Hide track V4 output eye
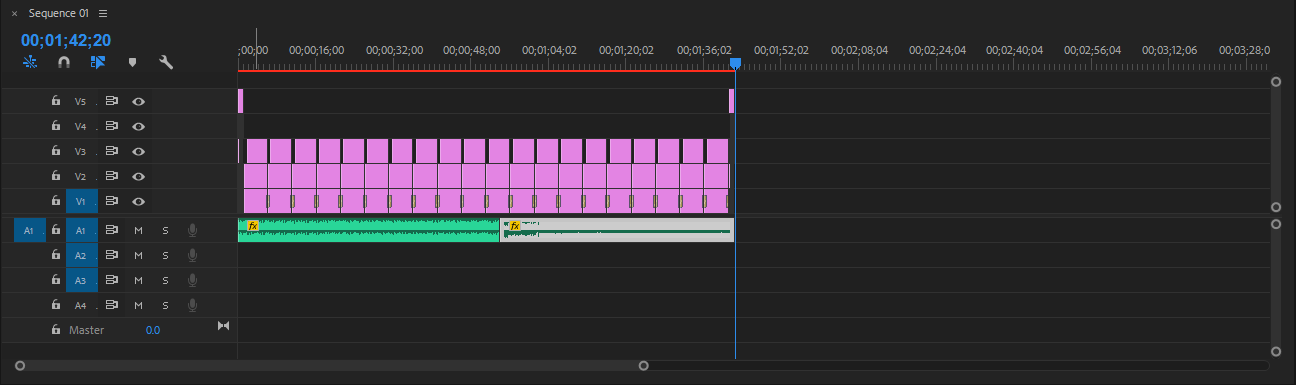1296x385 pixels. pos(139,126)
